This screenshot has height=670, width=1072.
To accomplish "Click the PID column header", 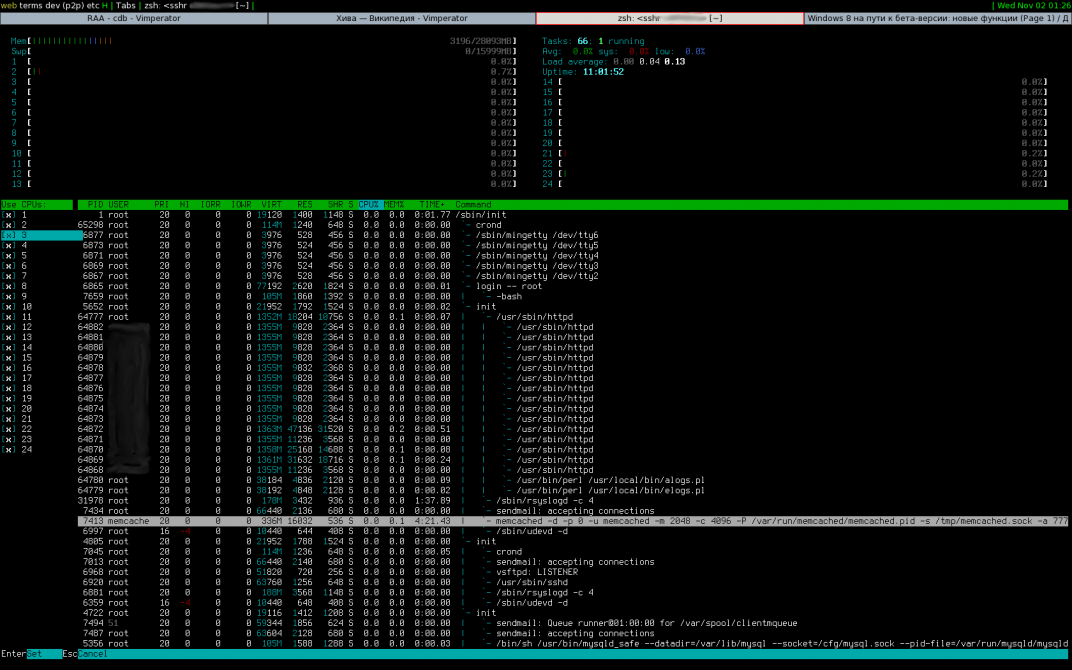I will tap(95, 205).
